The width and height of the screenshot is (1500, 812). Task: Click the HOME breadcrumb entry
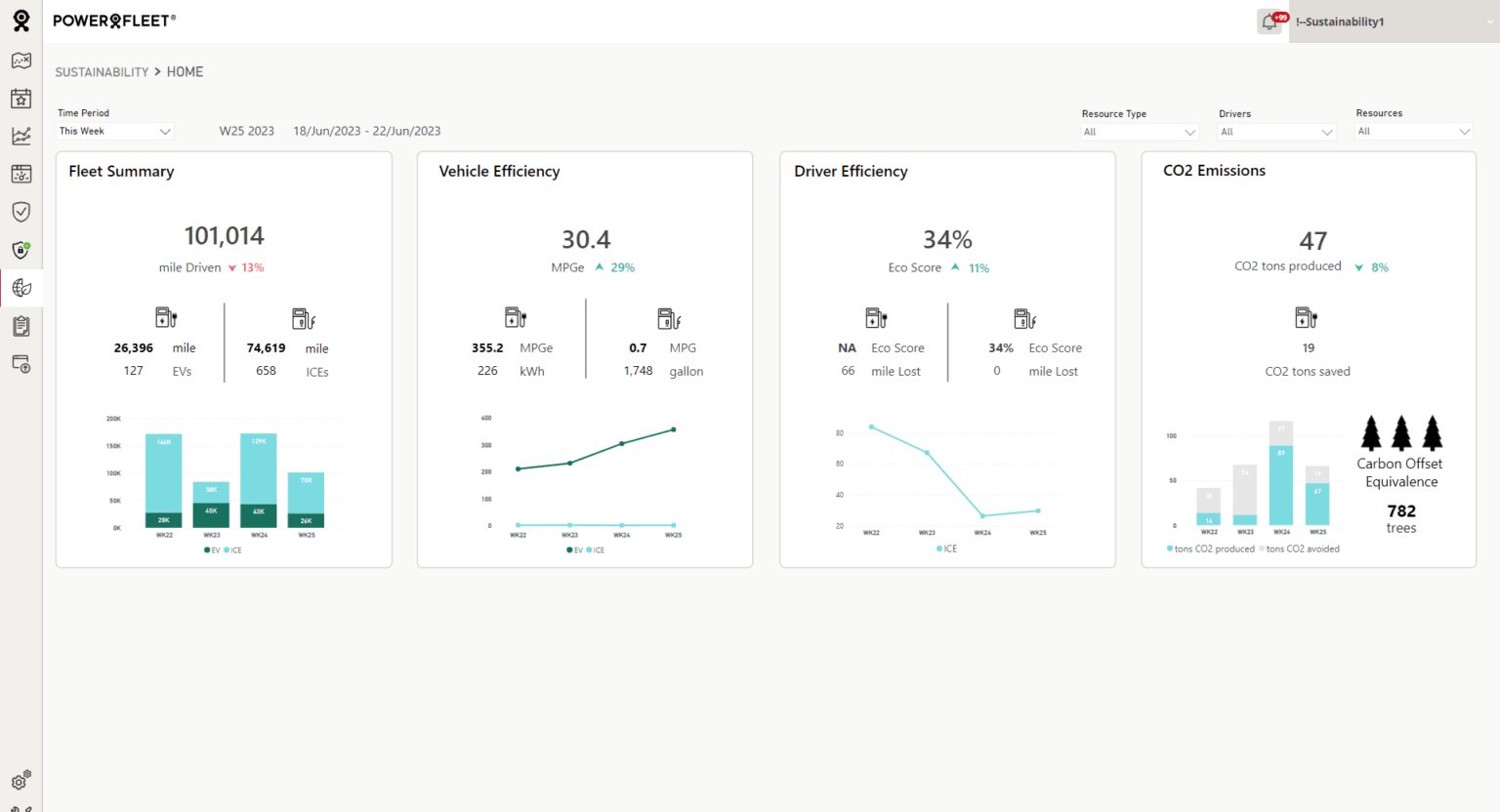coord(185,71)
